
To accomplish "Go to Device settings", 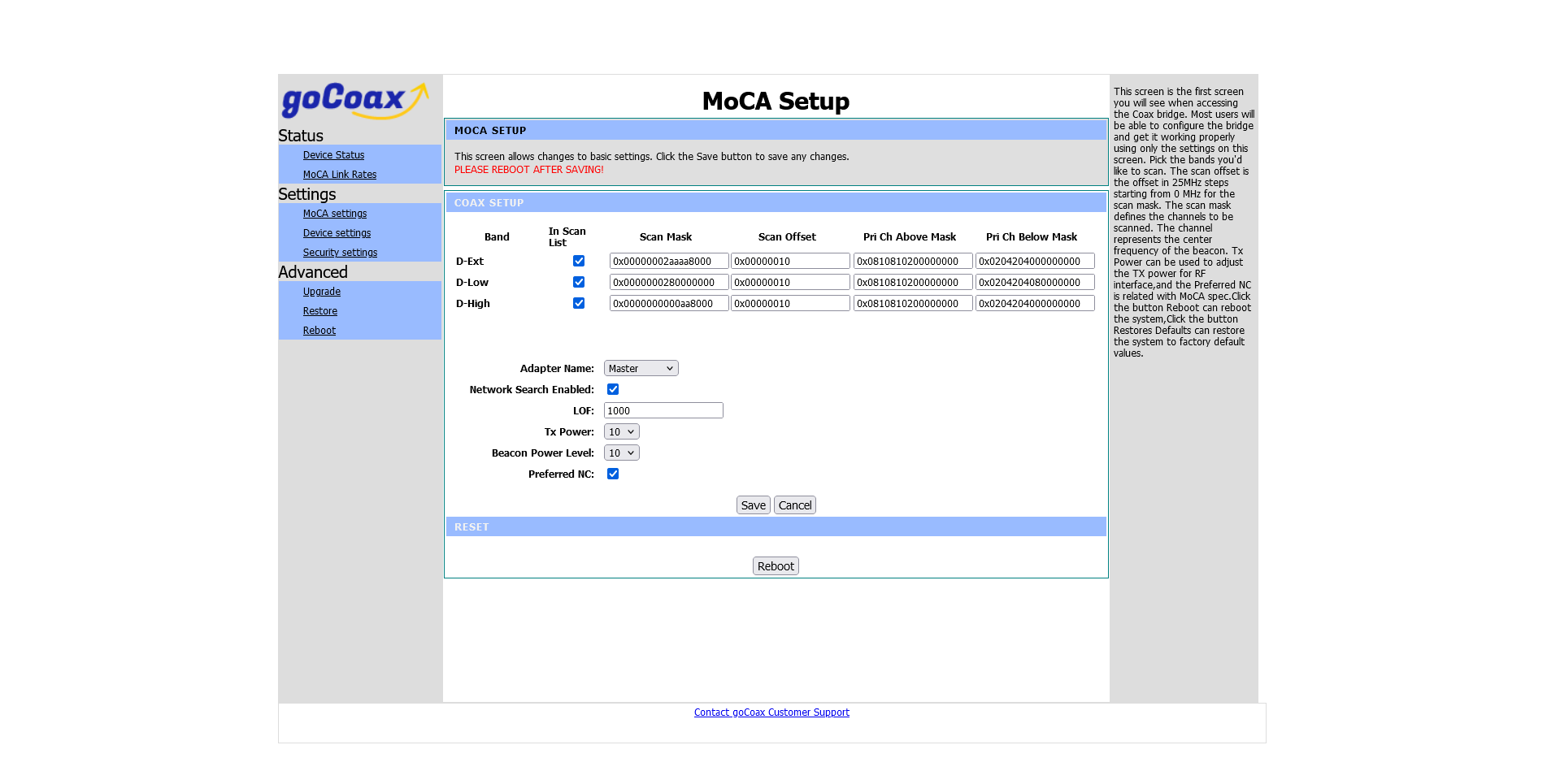I will [x=337, y=233].
